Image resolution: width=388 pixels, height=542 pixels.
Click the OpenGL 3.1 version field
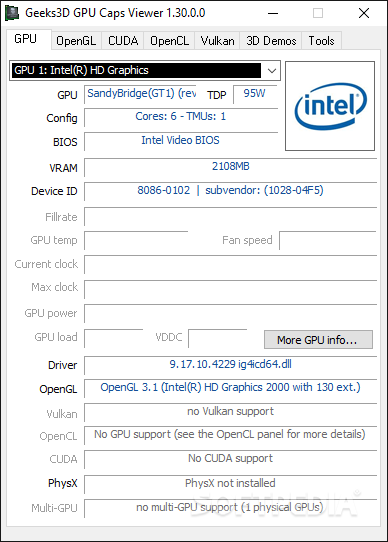click(230, 388)
